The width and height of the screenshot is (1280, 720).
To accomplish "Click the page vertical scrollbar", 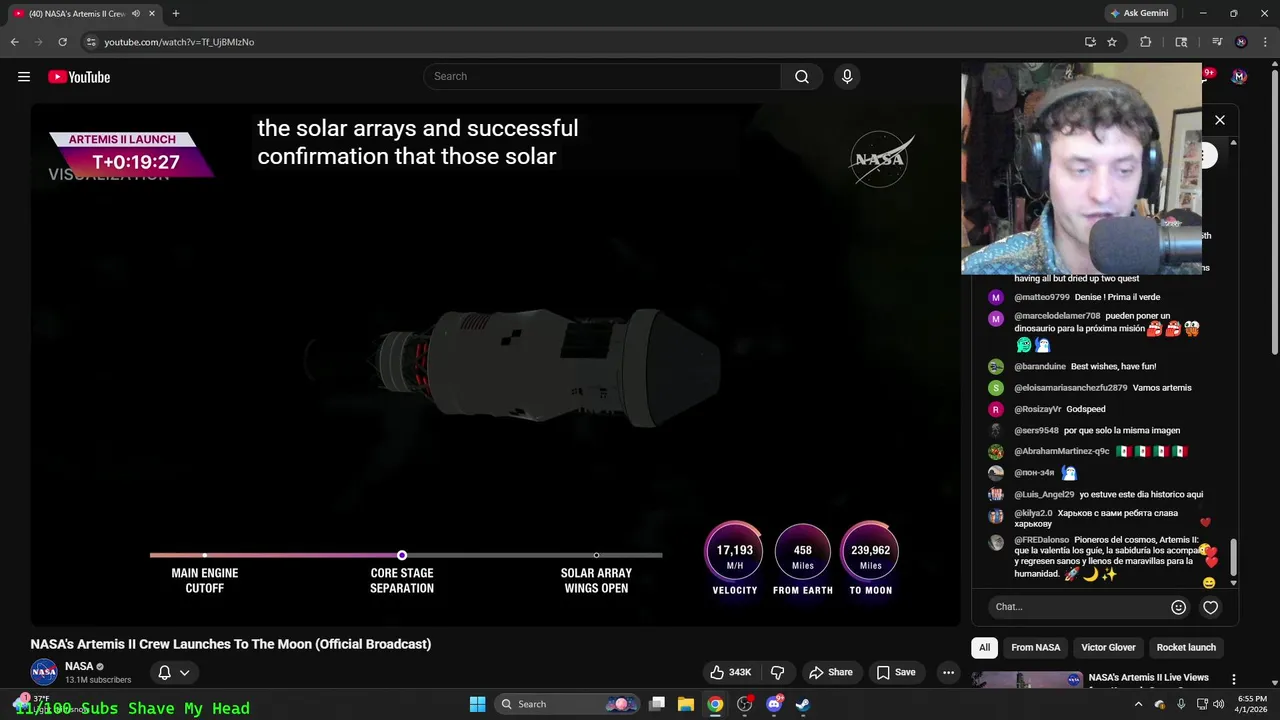I will (1274, 210).
